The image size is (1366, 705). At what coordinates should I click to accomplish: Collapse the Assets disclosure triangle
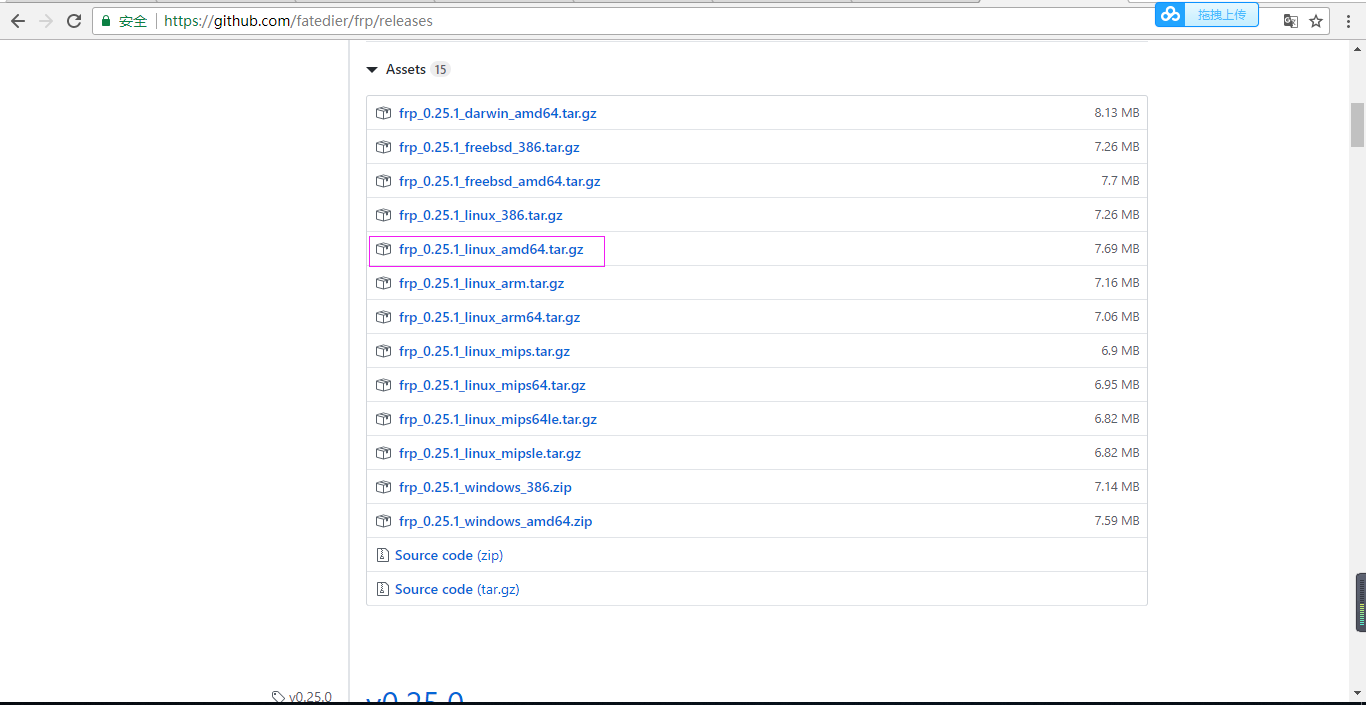372,70
